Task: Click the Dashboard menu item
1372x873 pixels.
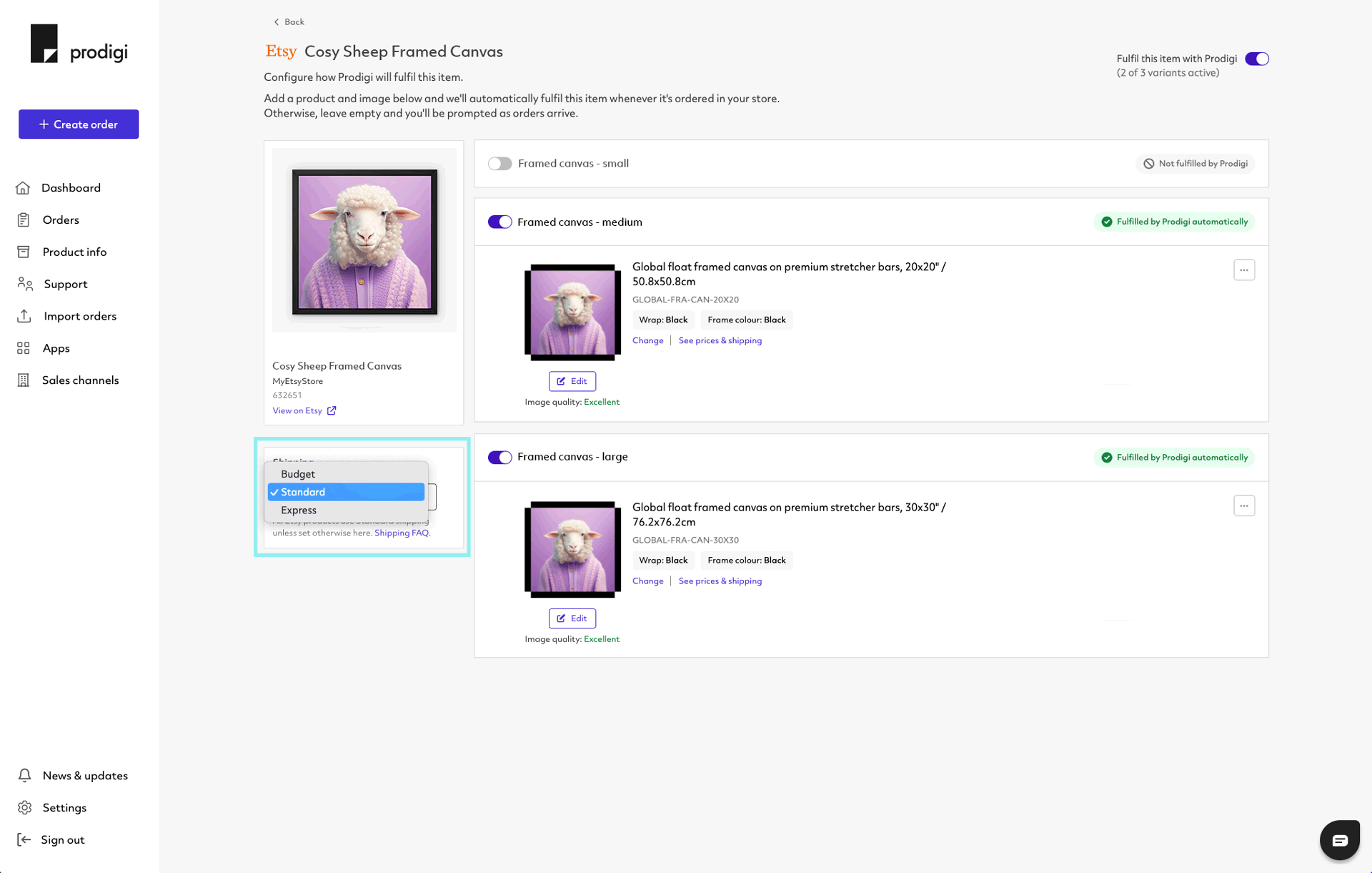Action: 70,187
